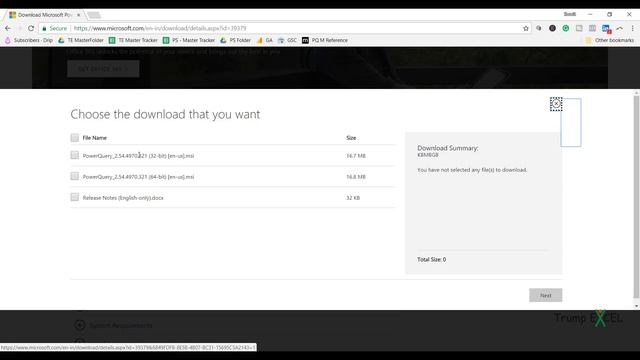Open PS Folder bookmark
This screenshot has width=640, height=360.
[236, 40]
